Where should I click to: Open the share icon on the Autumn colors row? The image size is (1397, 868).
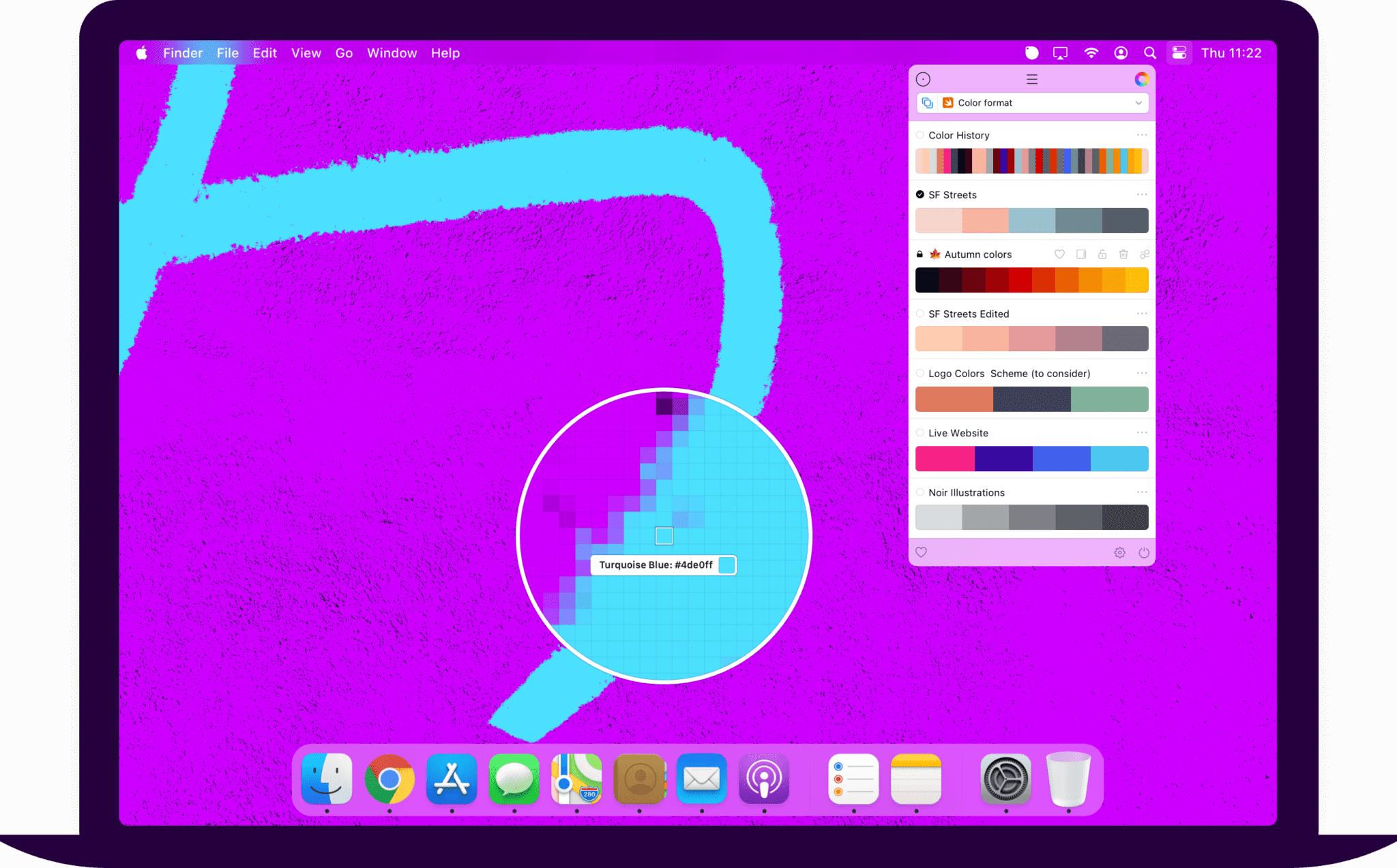[1144, 254]
